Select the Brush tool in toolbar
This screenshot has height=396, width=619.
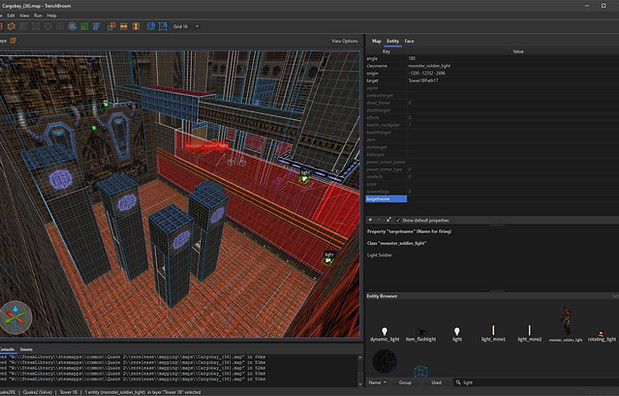coord(11,26)
